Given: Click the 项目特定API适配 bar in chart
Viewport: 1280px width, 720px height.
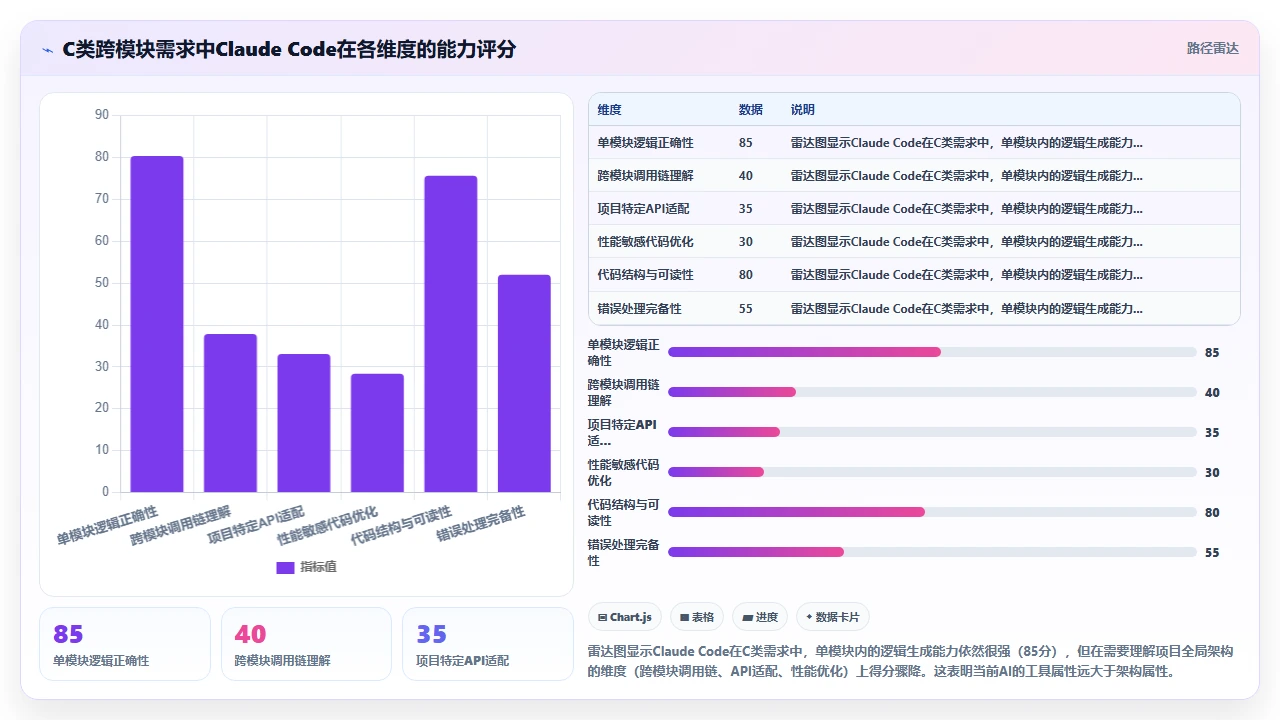Looking at the screenshot, I should click(304, 423).
